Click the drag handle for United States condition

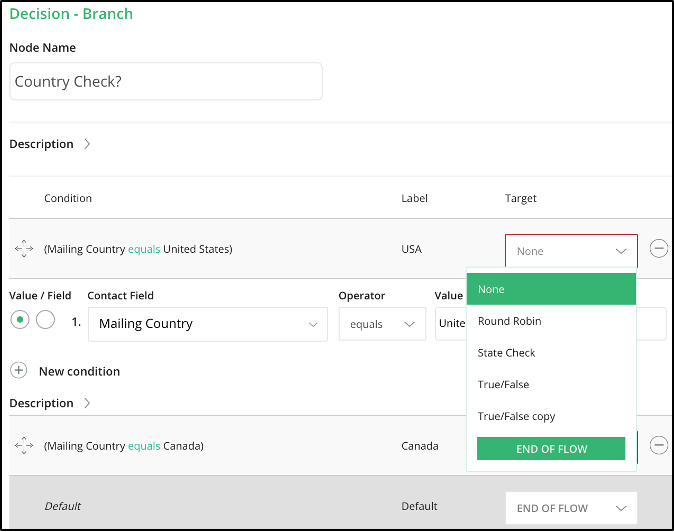pyautogui.click(x=24, y=248)
